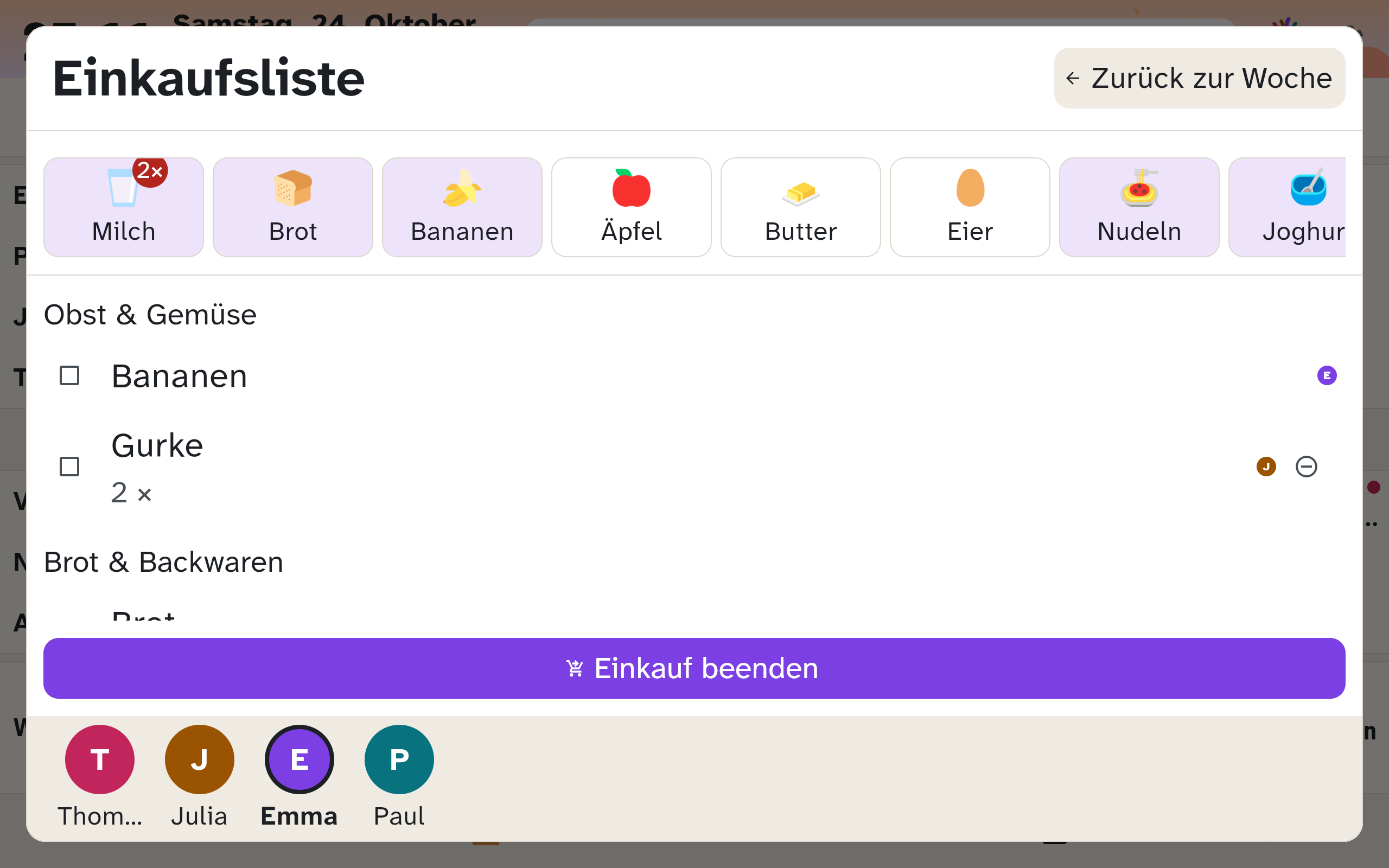Click the minus icon beside Gurke
Screen dimensions: 1389x868
point(1307,467)
